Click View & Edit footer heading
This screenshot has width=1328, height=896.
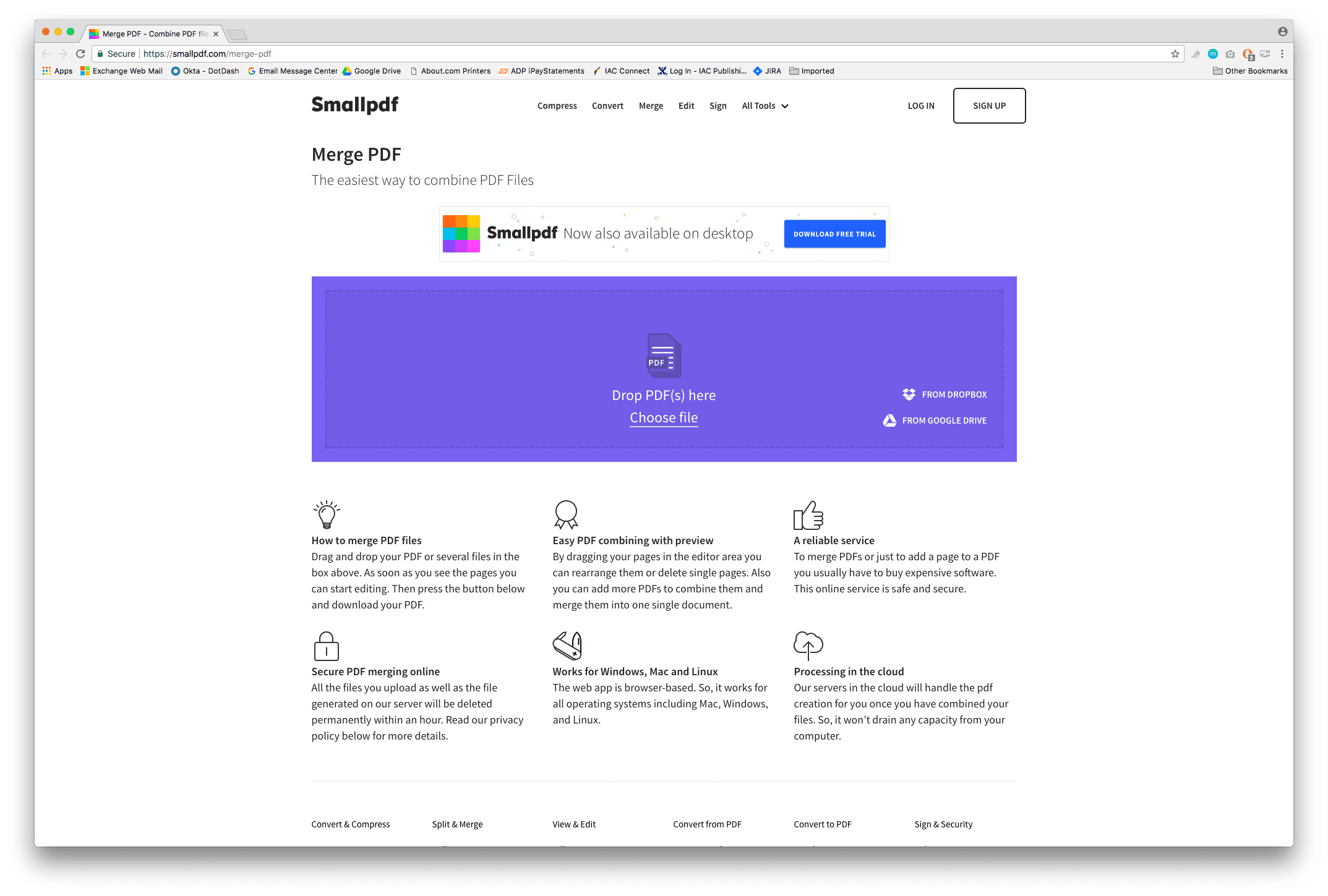point(574,824)
